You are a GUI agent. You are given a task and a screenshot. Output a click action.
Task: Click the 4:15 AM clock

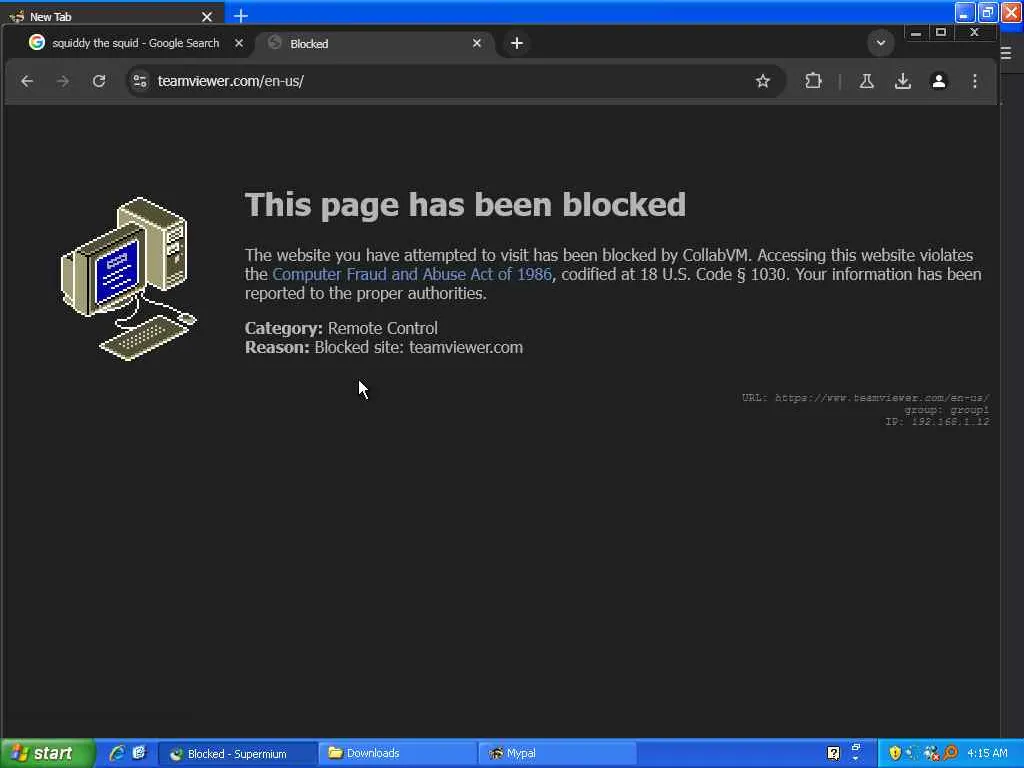pyautogui.click(x=987, y=754)
